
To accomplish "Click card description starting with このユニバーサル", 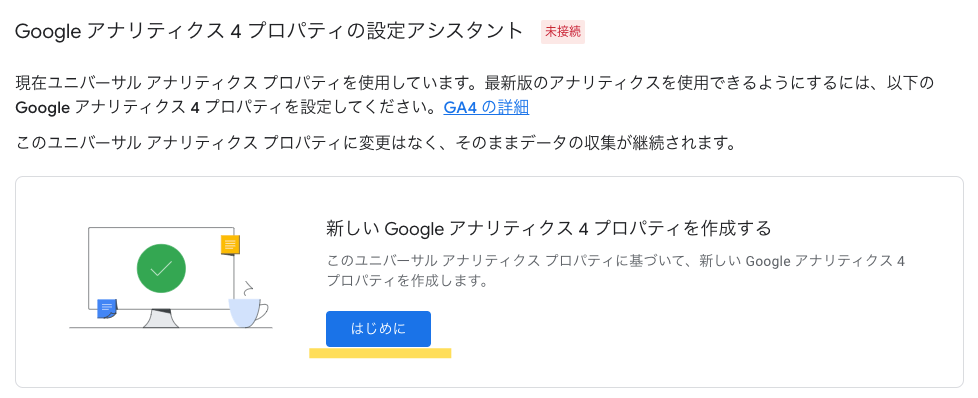I will (616, 271).
